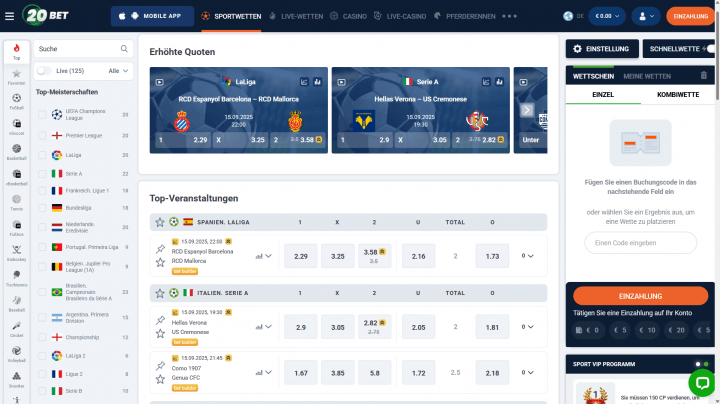Expand more markets for Hellas Verona match
720x404 pixels.
[527, 327]
